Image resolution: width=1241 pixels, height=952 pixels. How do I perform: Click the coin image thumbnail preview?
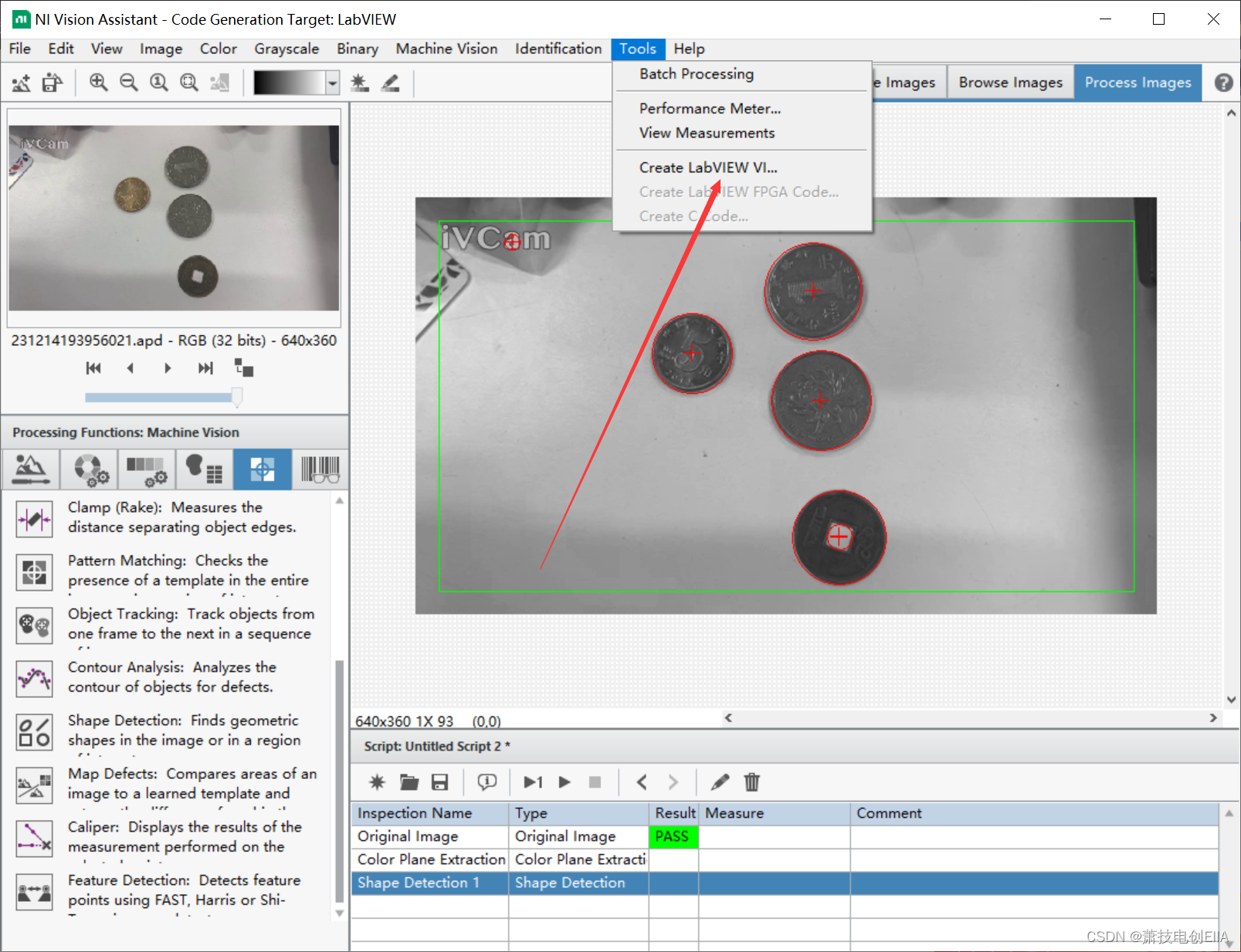[x=174, y=218]
